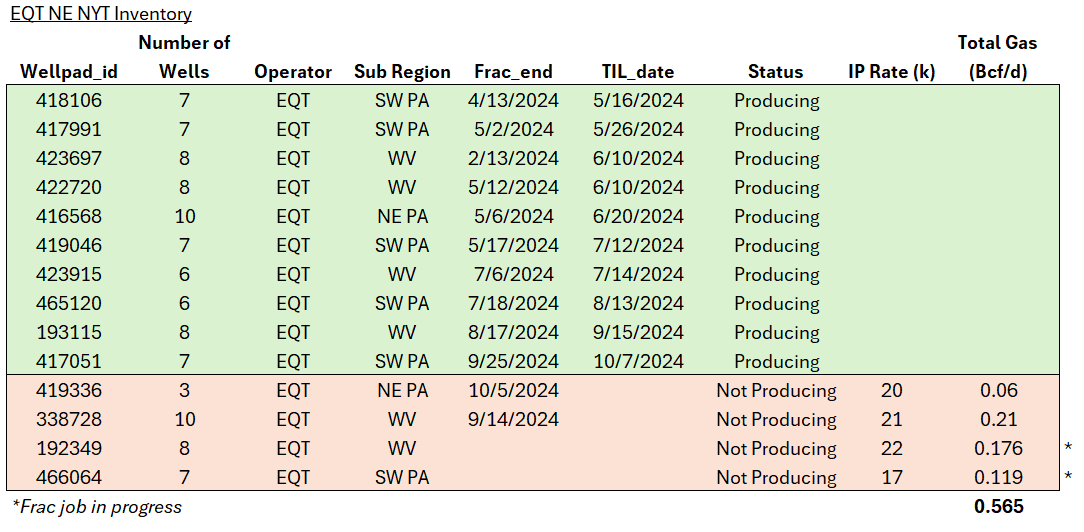The height and width of the screenshot is (532, 1084).
Task: Select wellpad 418106 cell
Action: (x=68, y=101)
